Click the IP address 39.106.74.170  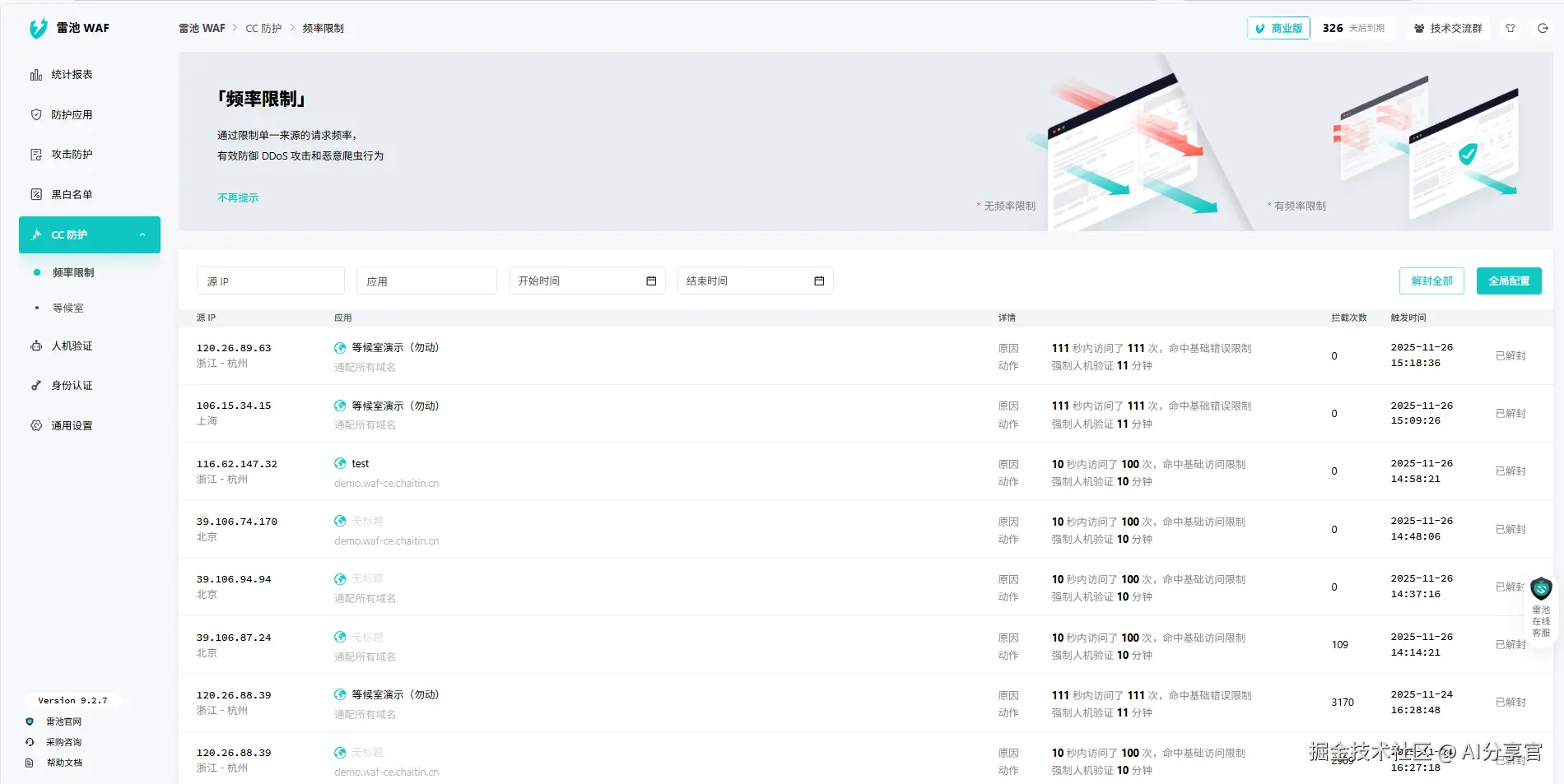(237, 522)
